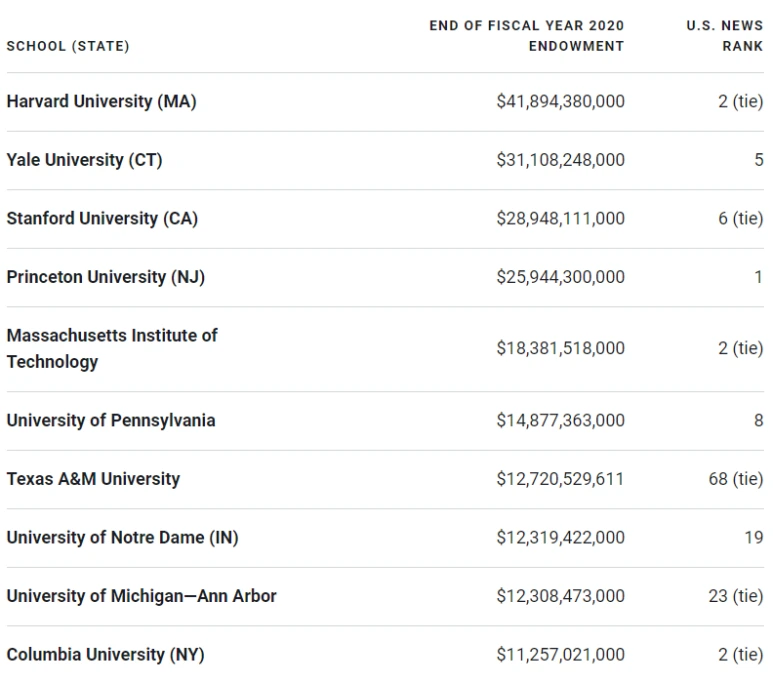Select Columbia's $11,257,021,000 endowment value
This screenshot has width=773, height=682.
tap(560, 654)
